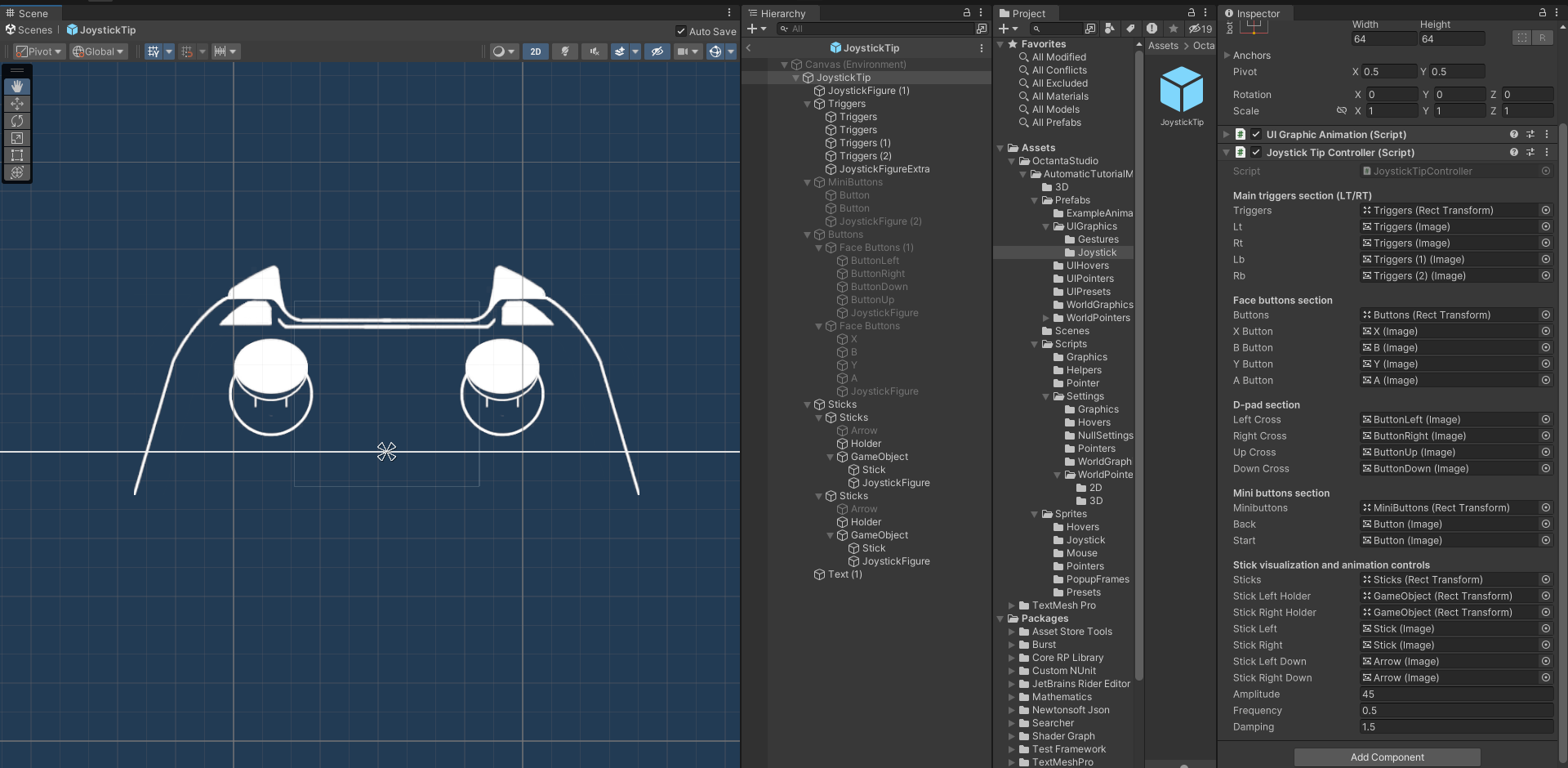
Task: Toggle 2D view mode in Scene
Action: [x=535, y=51]
